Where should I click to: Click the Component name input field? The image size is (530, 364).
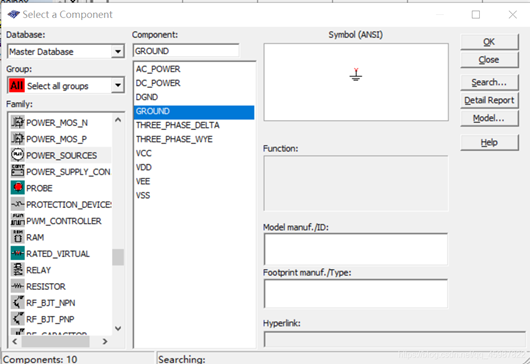click(186, 51)
